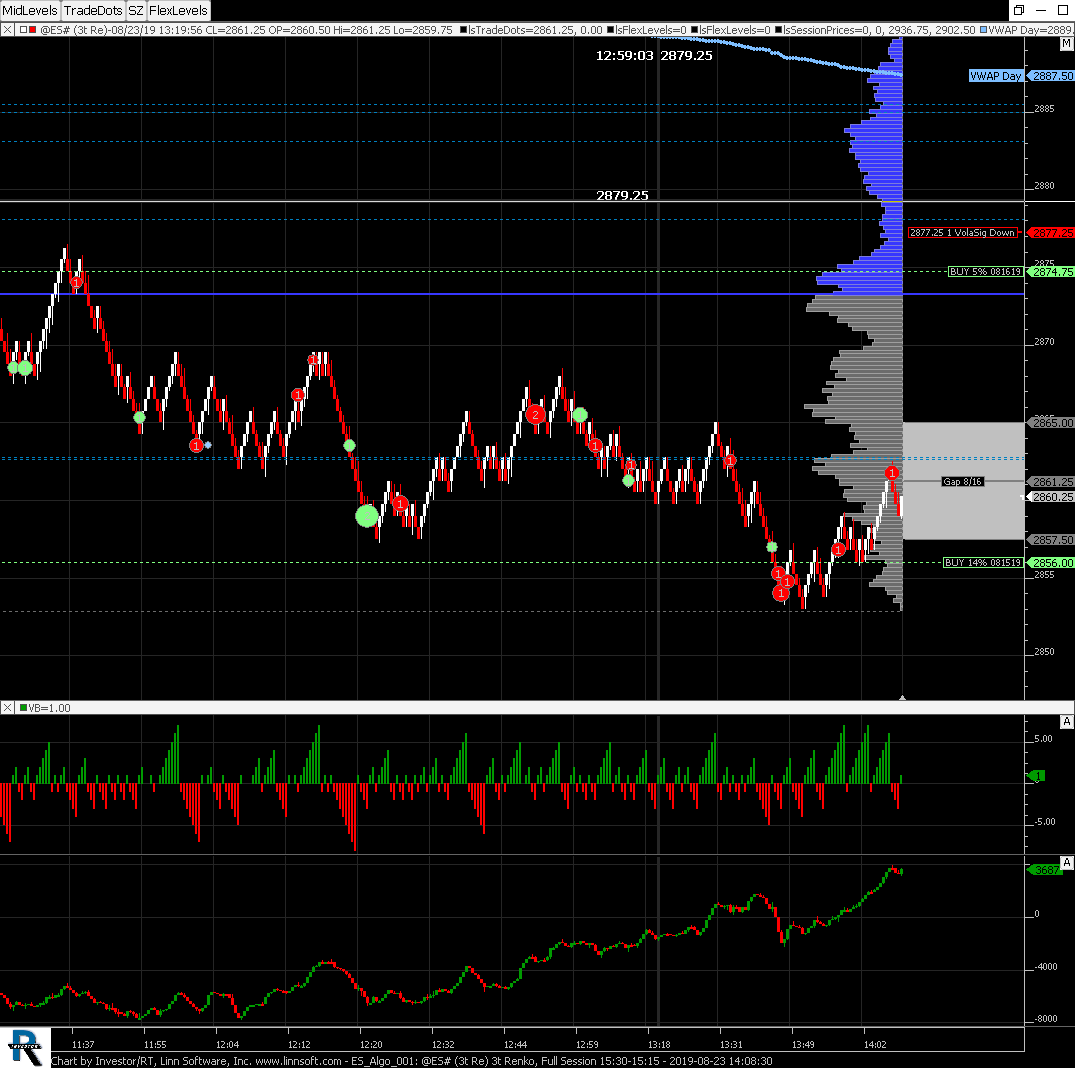This screenshot has width=1075, height=1068.
Task: Click the Gap 8/16 label
Action: [x=962, y=481]
